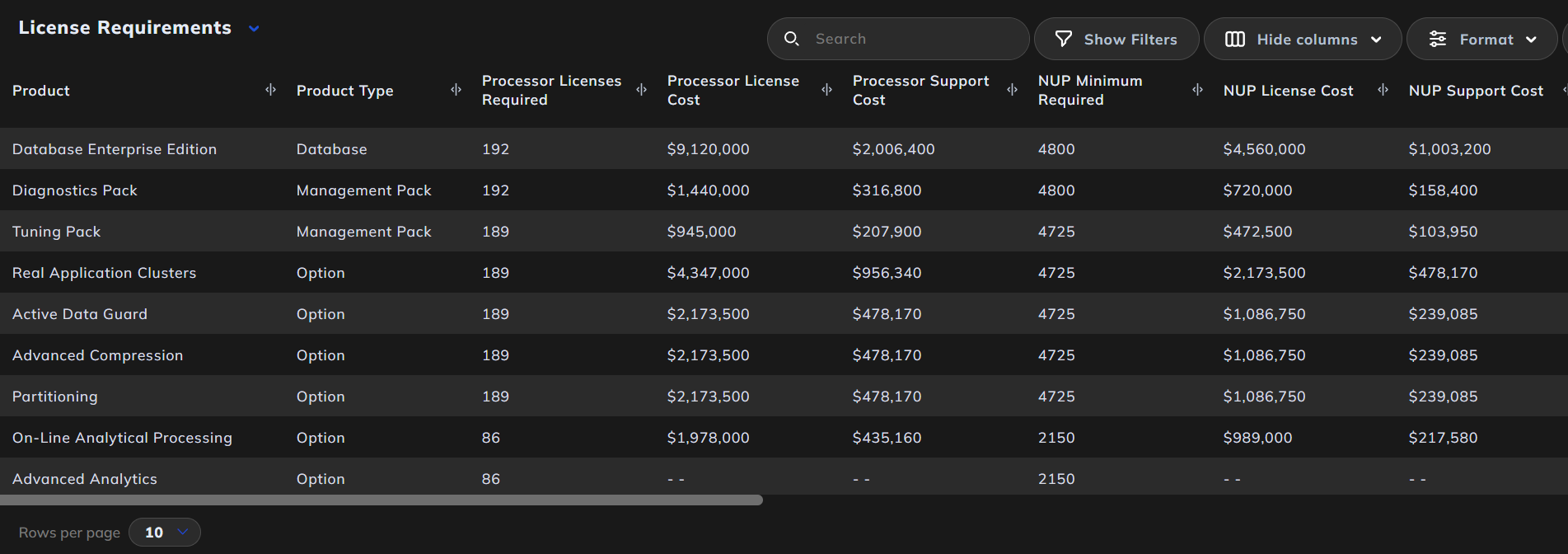The image size is (1568, 554).
Task: Sort by NUP Support Cost header
Action: [1477, 91]
